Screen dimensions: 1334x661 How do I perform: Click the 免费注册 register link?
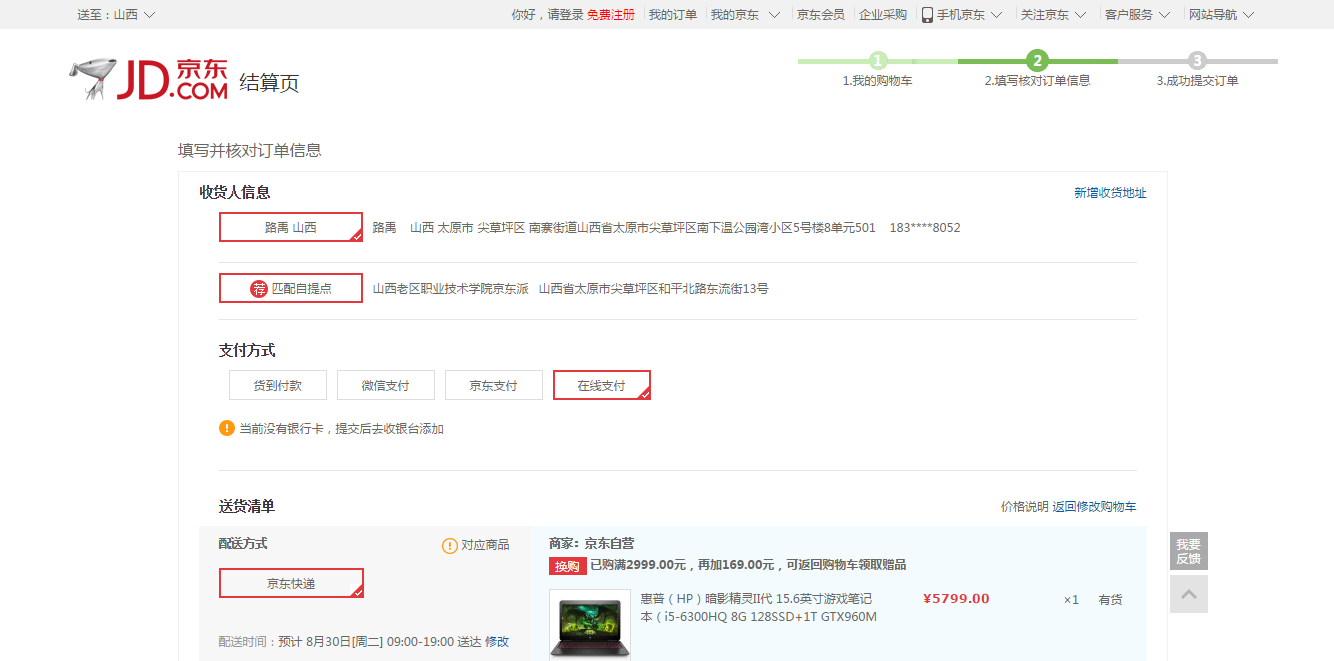[611, 15]
